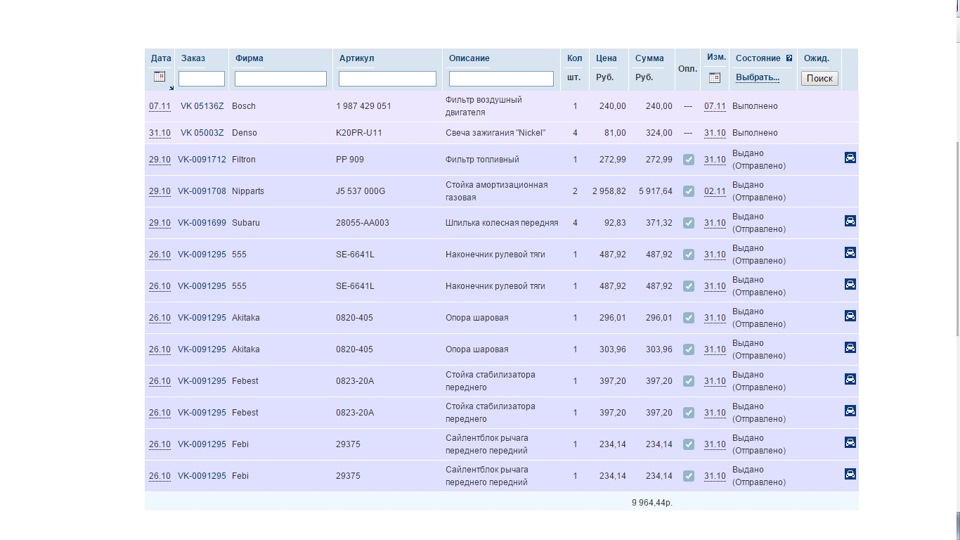This screenshot has width=960, height=540.
Task: Select order number VK-0091708
Action: tap(202, 191)
